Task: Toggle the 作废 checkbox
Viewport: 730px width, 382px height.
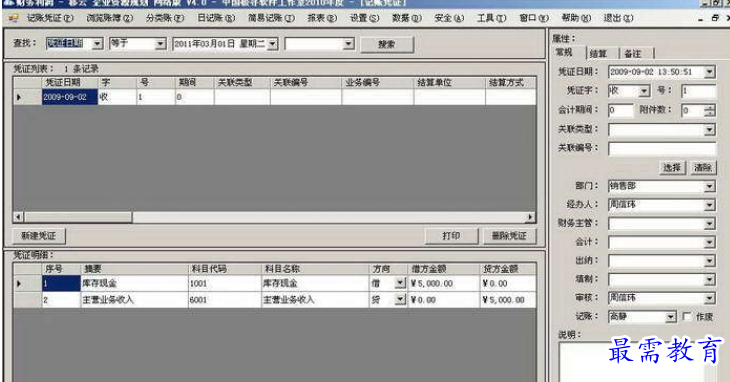Action: [687, 316]
